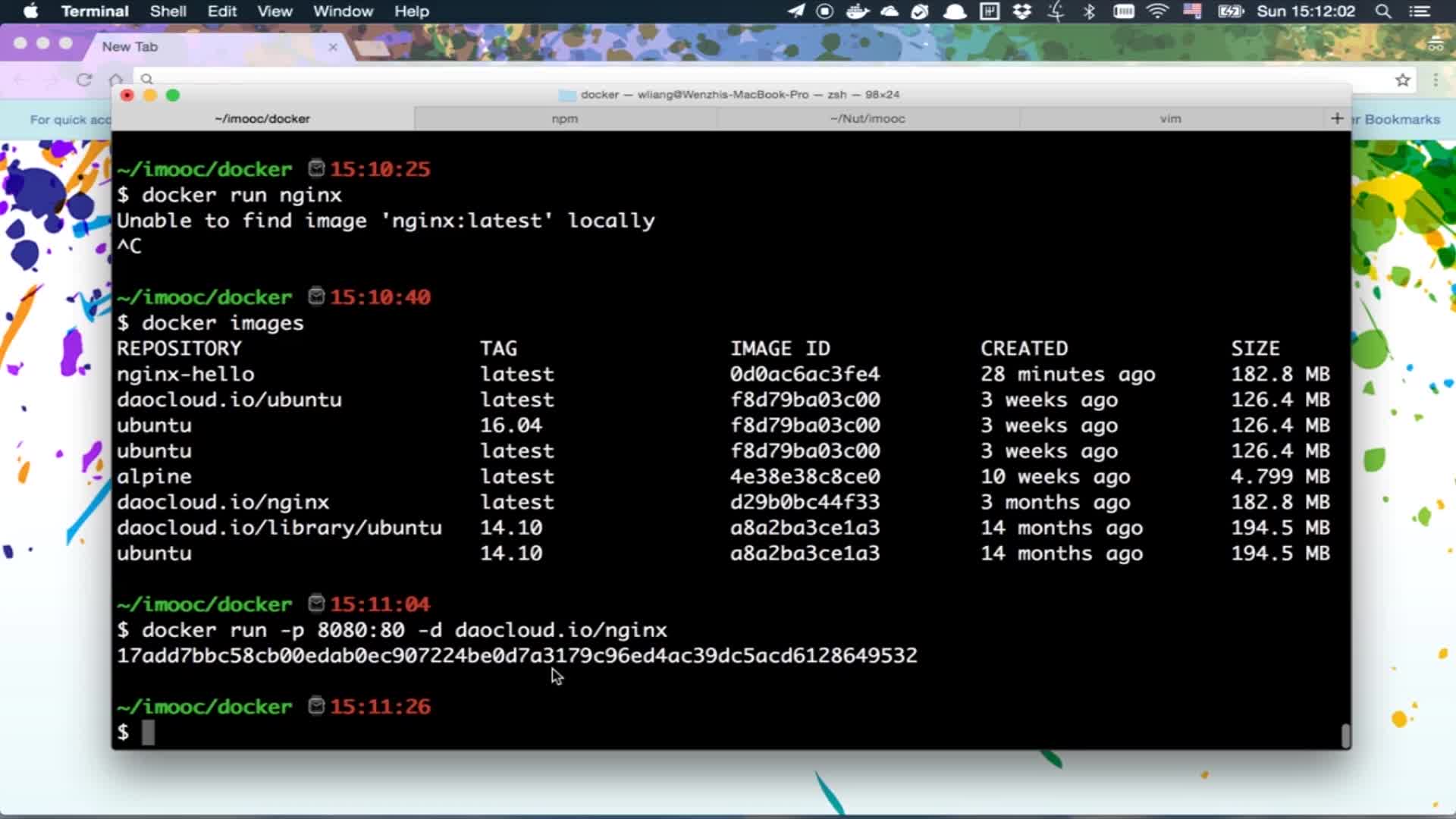This screenshot has width=1456, height=819.
Task: Click the paper plane menu bar icon
Action: pos(795,11)
